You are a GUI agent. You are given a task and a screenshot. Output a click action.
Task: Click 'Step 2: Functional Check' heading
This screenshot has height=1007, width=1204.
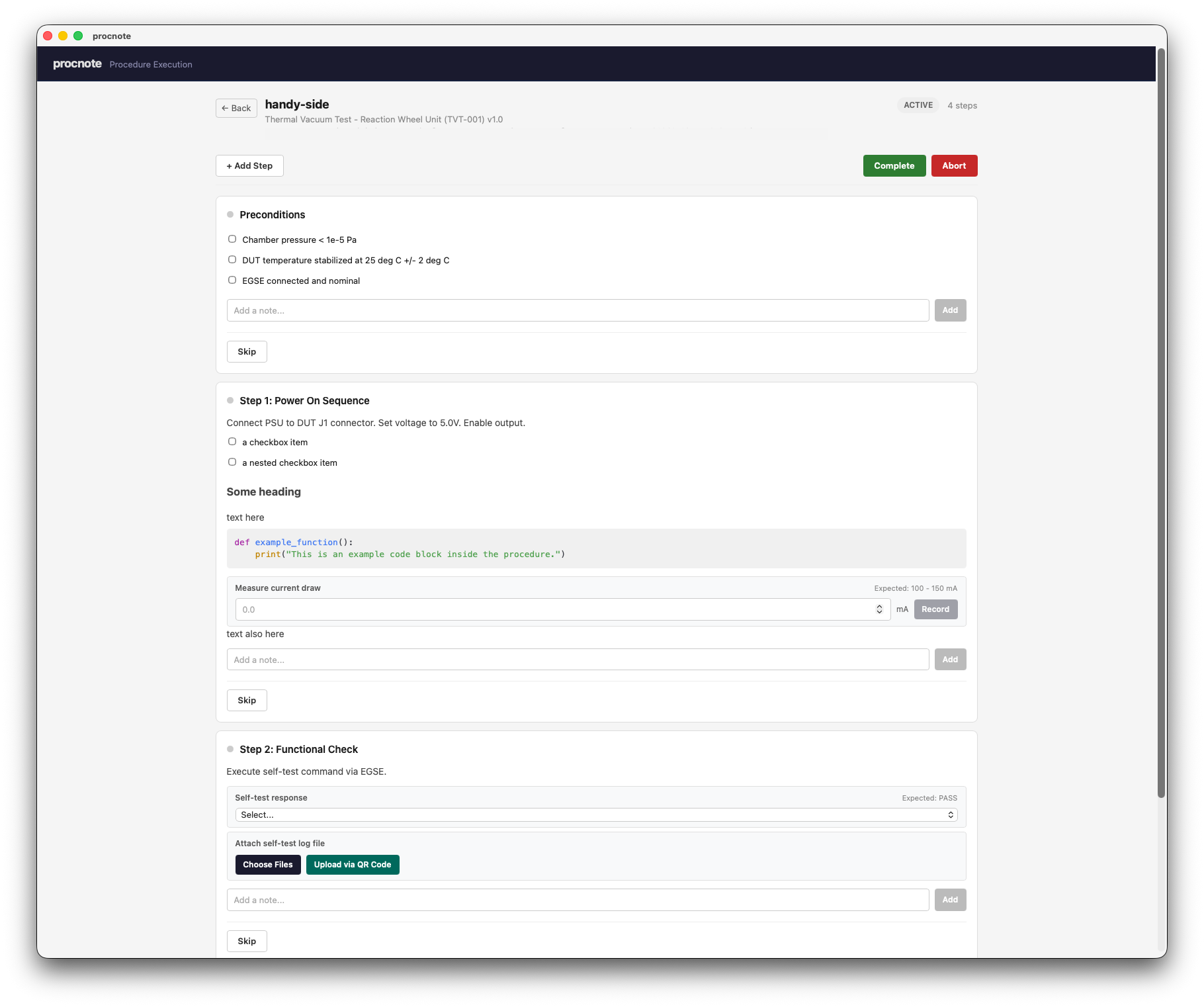(298, 749)
